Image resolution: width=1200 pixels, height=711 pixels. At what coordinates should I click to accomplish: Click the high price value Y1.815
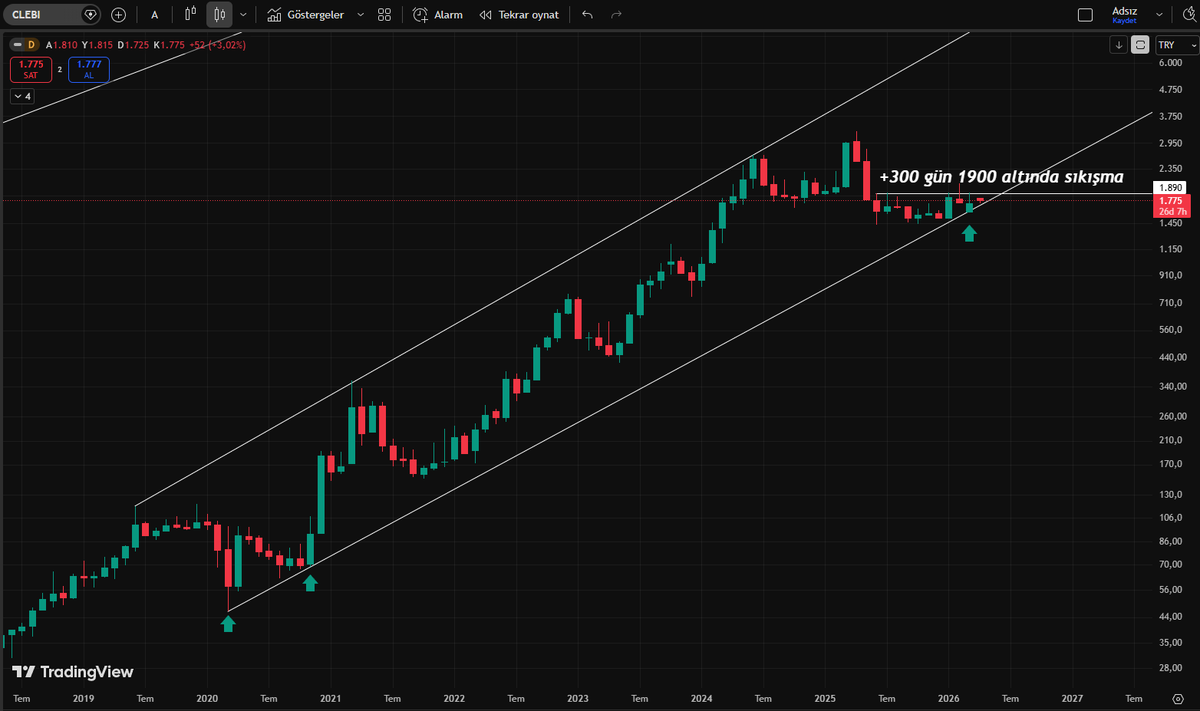click(99, 45)
